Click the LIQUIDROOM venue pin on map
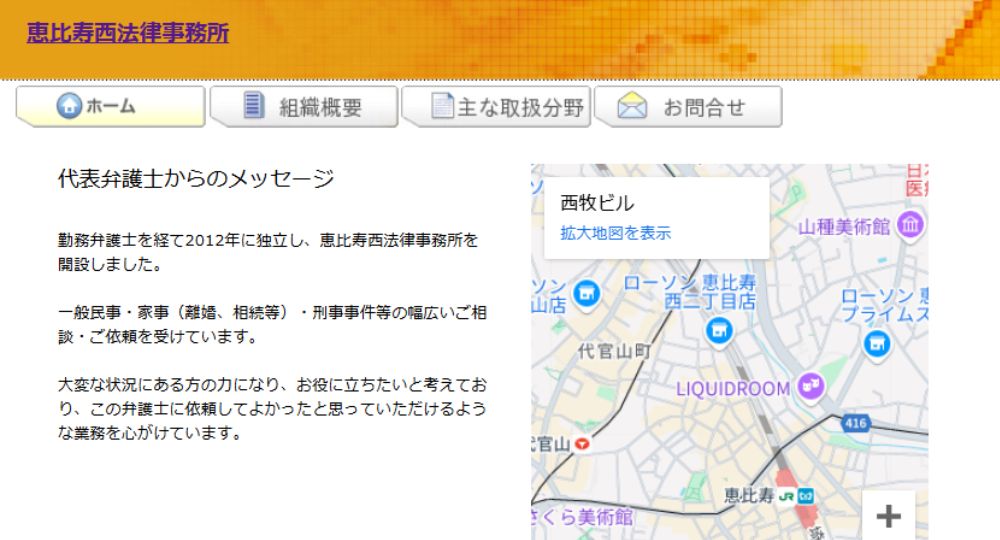This screenshot has height=540, width=1000. pyautogui.click(x=811, y=387)
